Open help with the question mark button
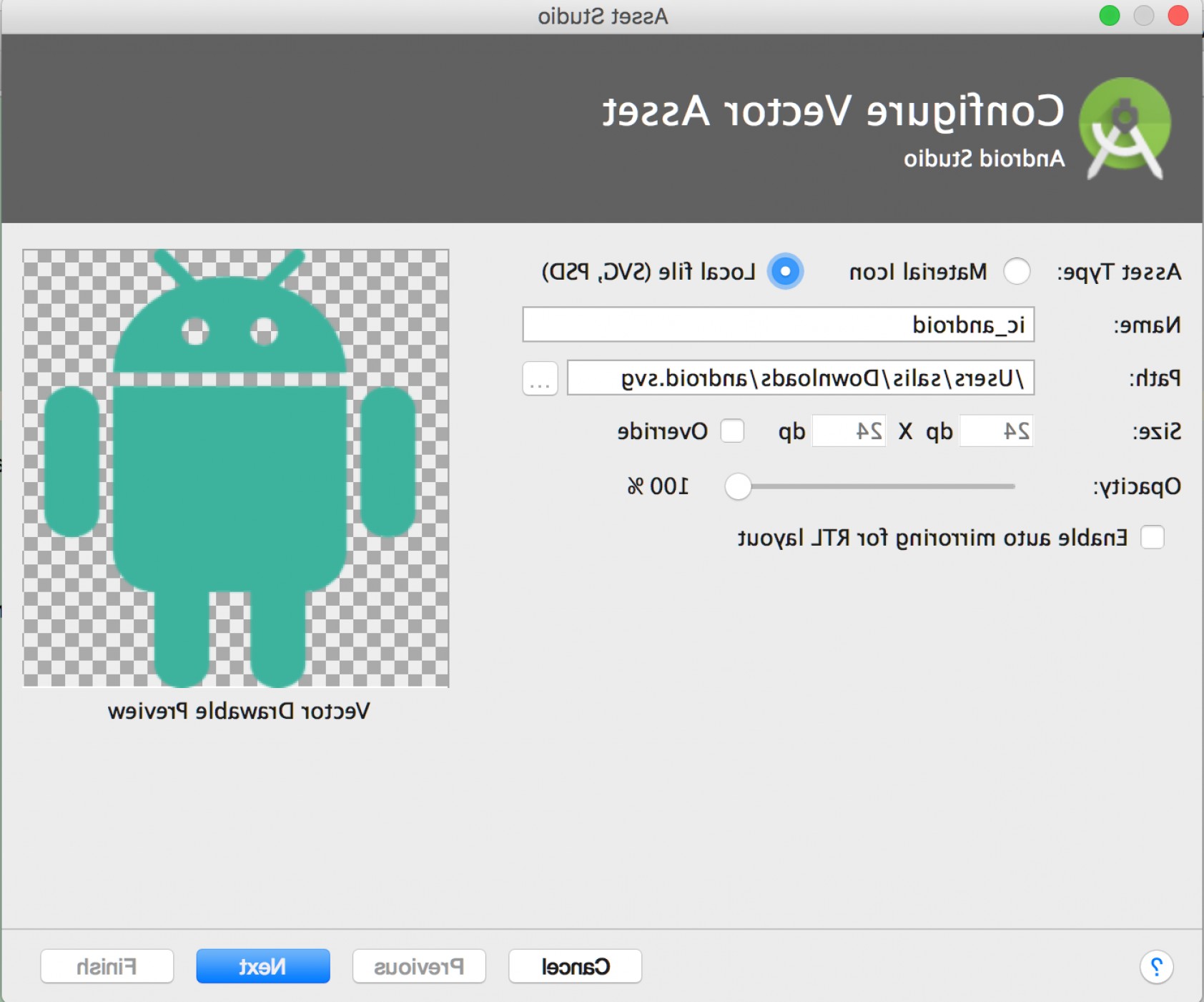1204x1002 pixels. [x=1156, y=967]
